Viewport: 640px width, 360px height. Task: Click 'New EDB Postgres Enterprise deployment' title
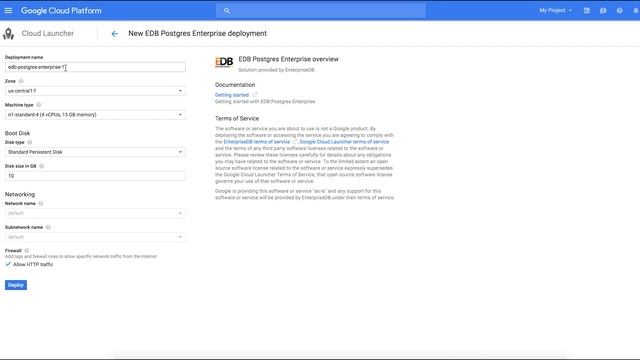click(198, 33)
